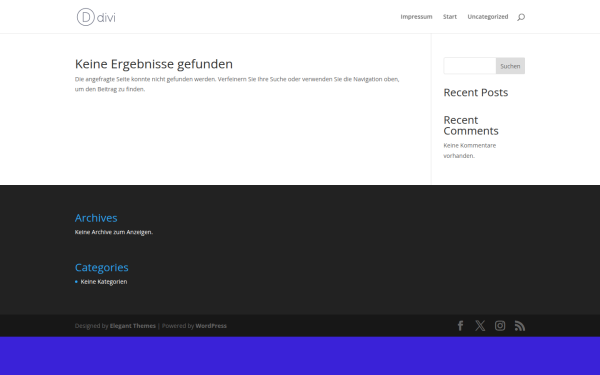
Task: Open the Instagram footer icon
Action: pos(500,326)
